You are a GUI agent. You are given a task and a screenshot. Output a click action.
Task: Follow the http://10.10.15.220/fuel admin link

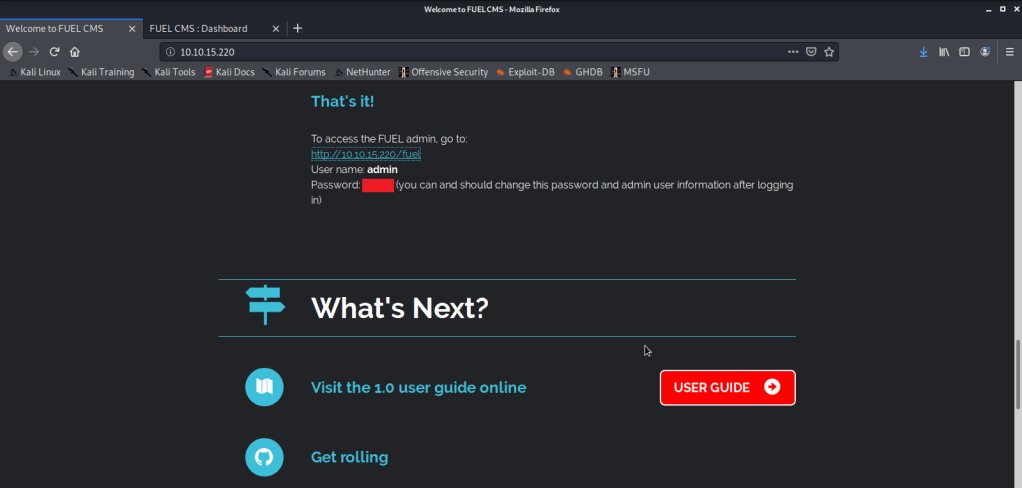tap(366, 154)
